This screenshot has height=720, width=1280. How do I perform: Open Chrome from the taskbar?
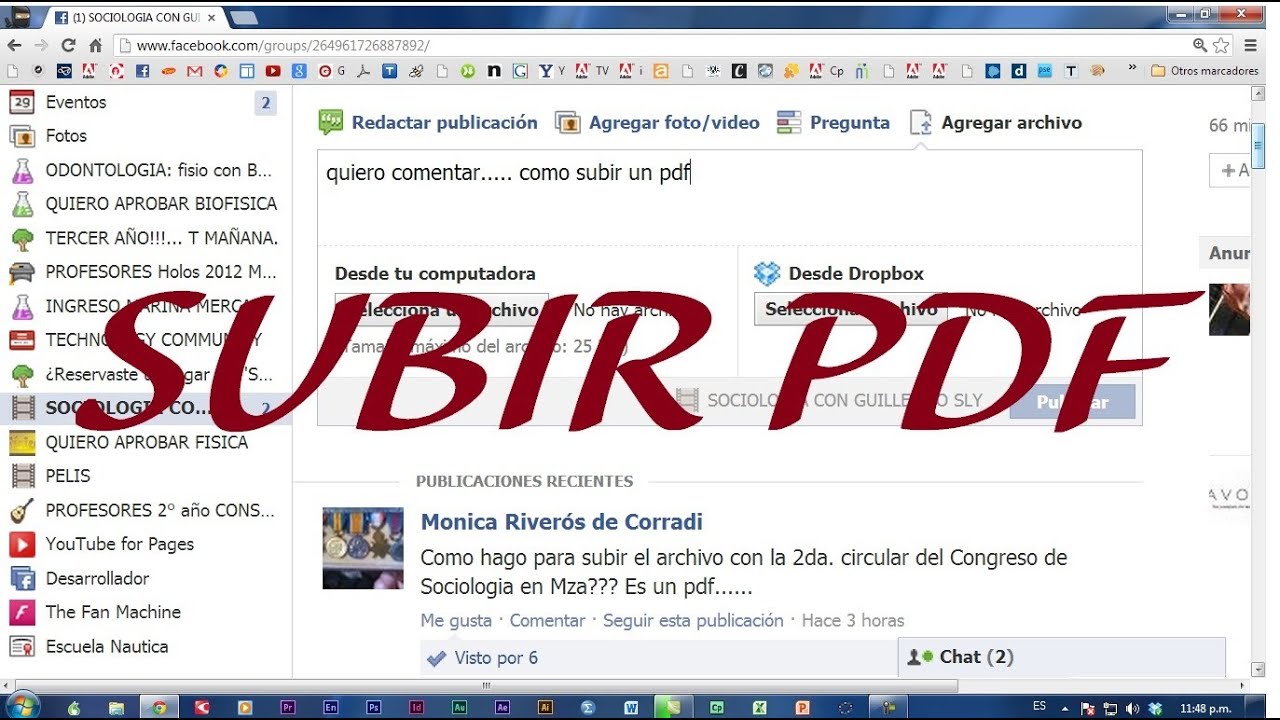(x=159, y=707)
